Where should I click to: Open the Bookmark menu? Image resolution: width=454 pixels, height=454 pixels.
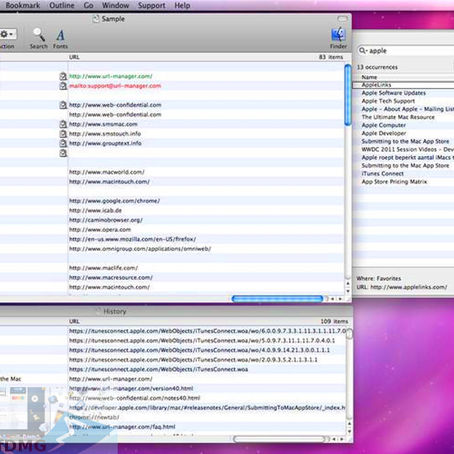point(23,5)
